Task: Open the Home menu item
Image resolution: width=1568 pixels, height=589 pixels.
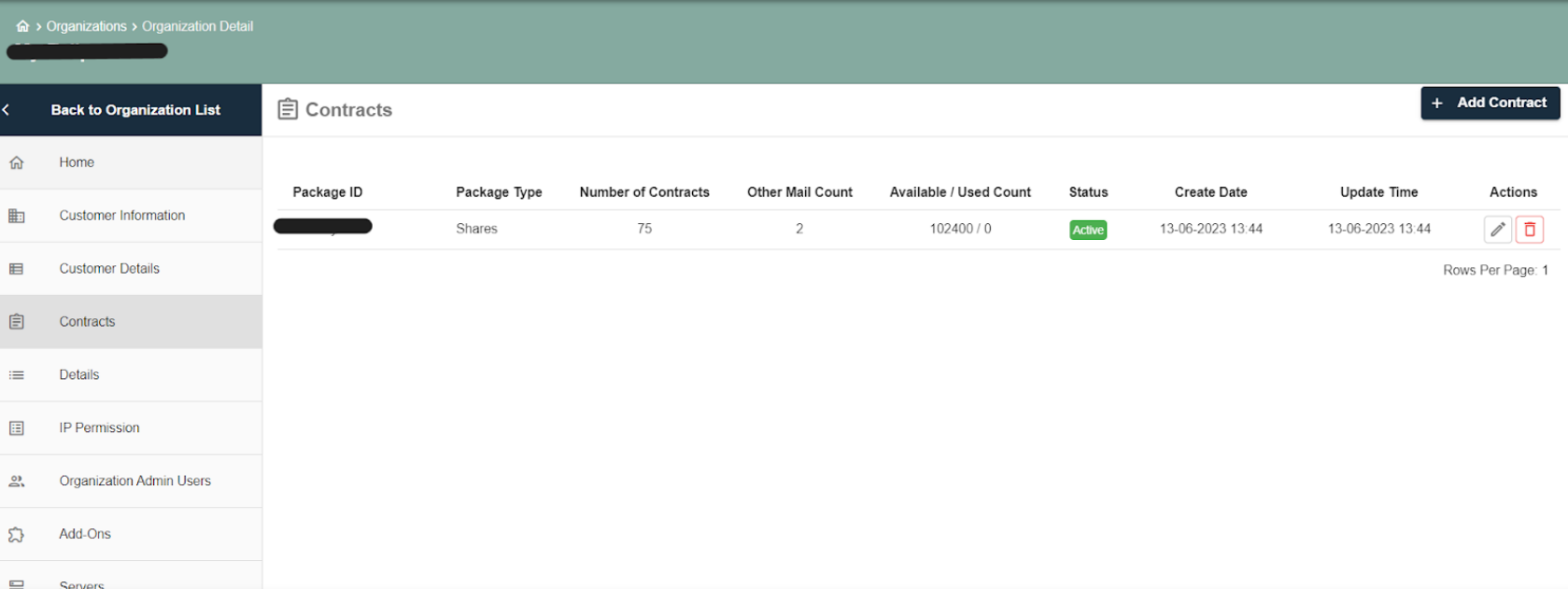Action: [131, 162]
